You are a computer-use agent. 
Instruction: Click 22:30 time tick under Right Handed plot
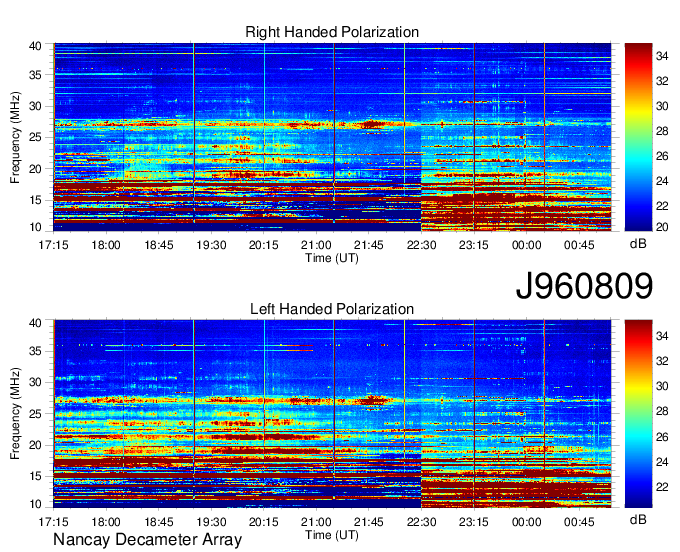coord(422,245)
